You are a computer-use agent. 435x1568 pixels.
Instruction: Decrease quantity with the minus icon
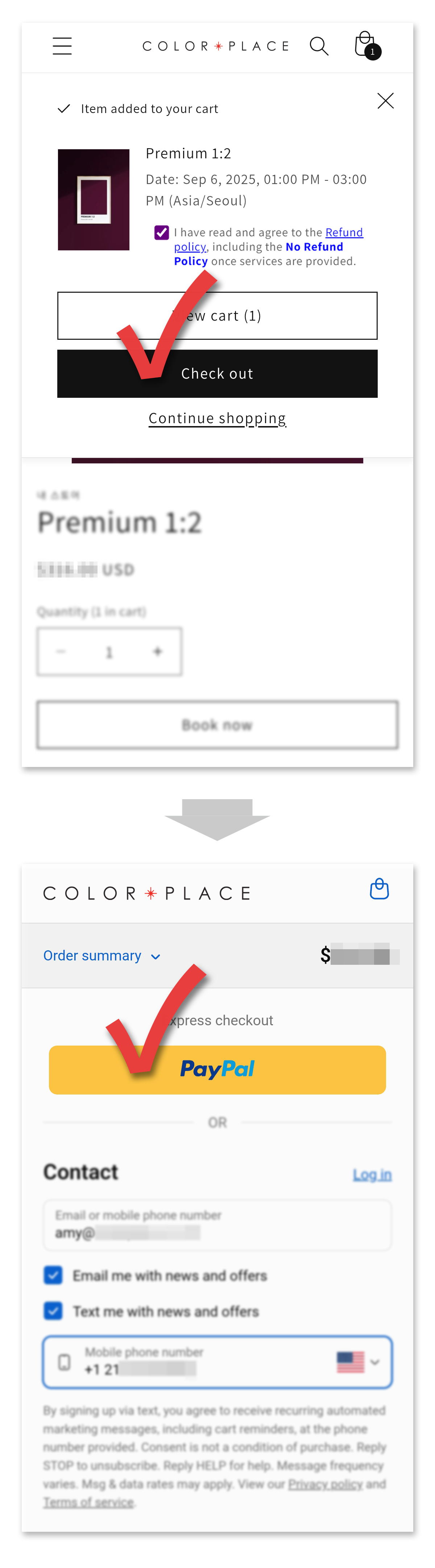pos(61,652)
